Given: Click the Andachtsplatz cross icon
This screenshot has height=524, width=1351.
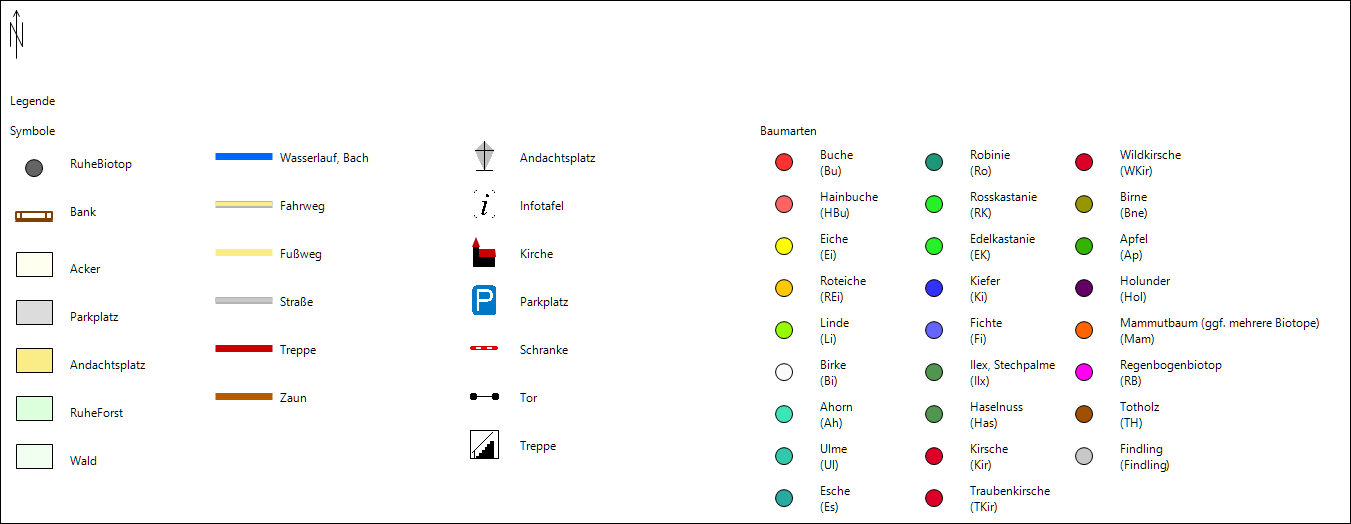Looking at the screenshot, I should 484,157.
